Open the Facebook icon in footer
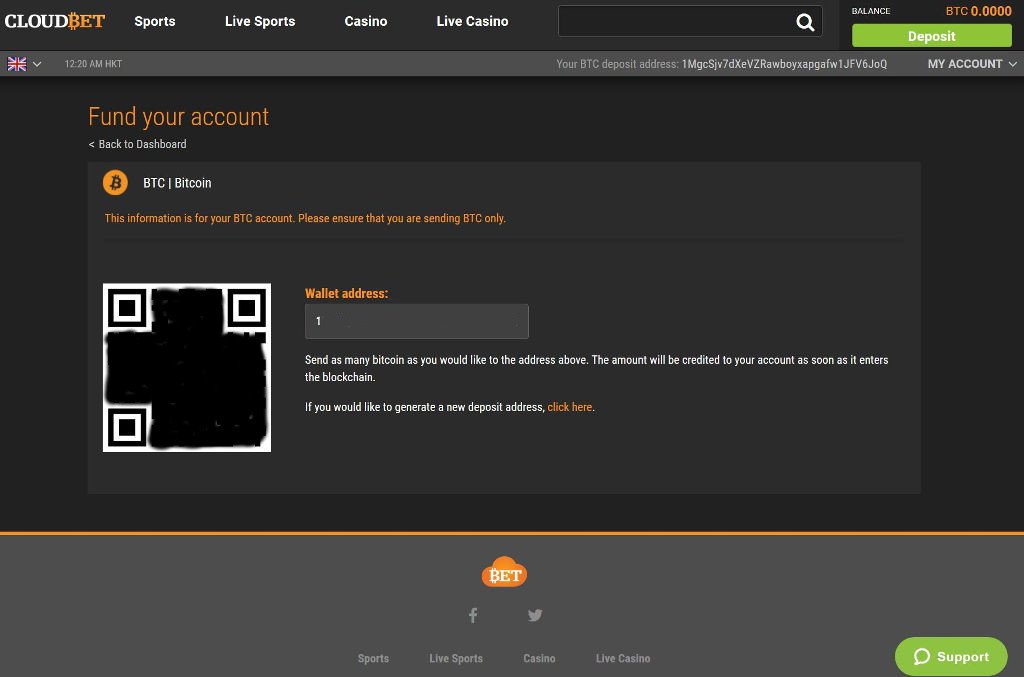1024x677 pixels. tap(473, 615)
